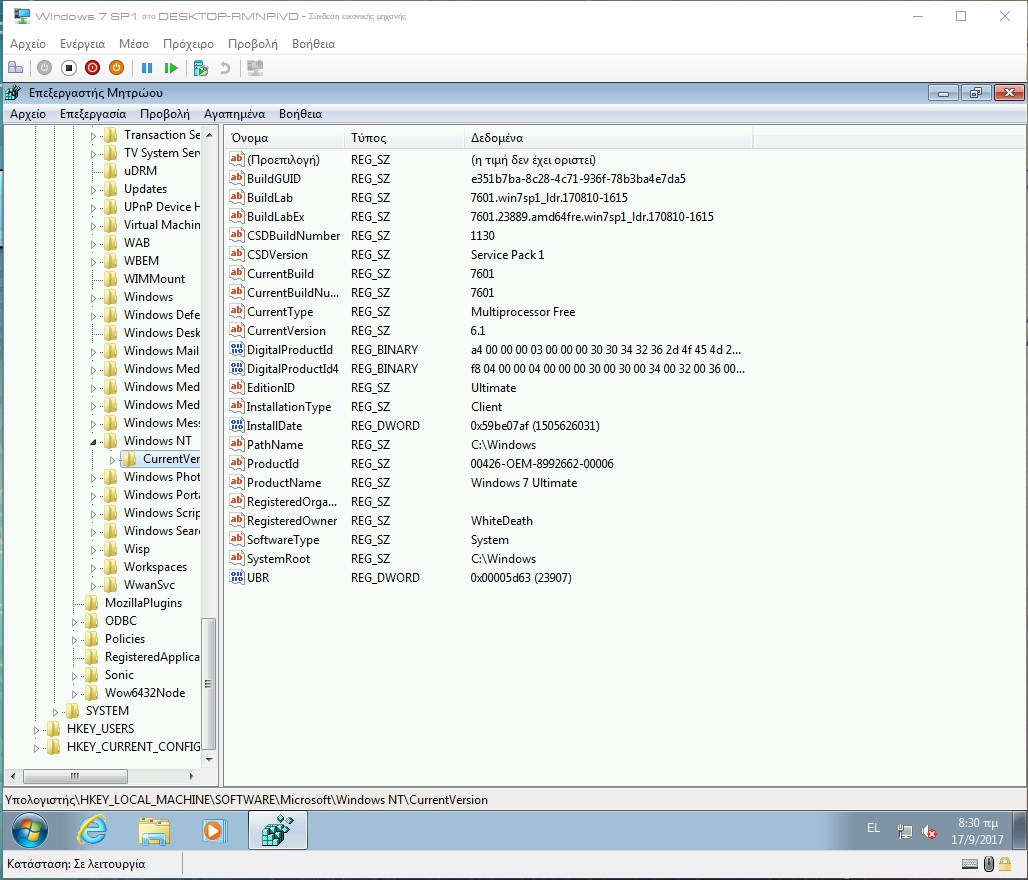Open Internet Explorer from the taskbar
The width and height of the screenshot is (1028, 880).
point(92,830)
